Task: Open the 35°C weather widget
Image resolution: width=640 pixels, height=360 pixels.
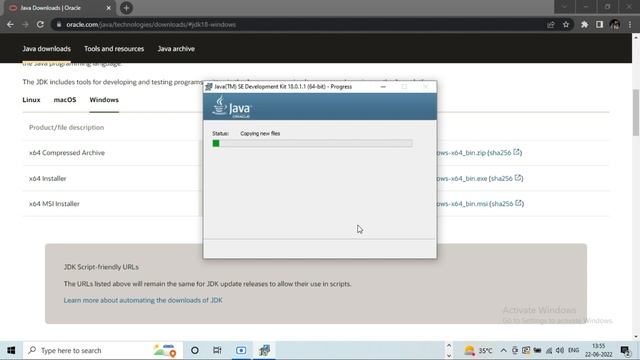Action: [x=478, y=350]
